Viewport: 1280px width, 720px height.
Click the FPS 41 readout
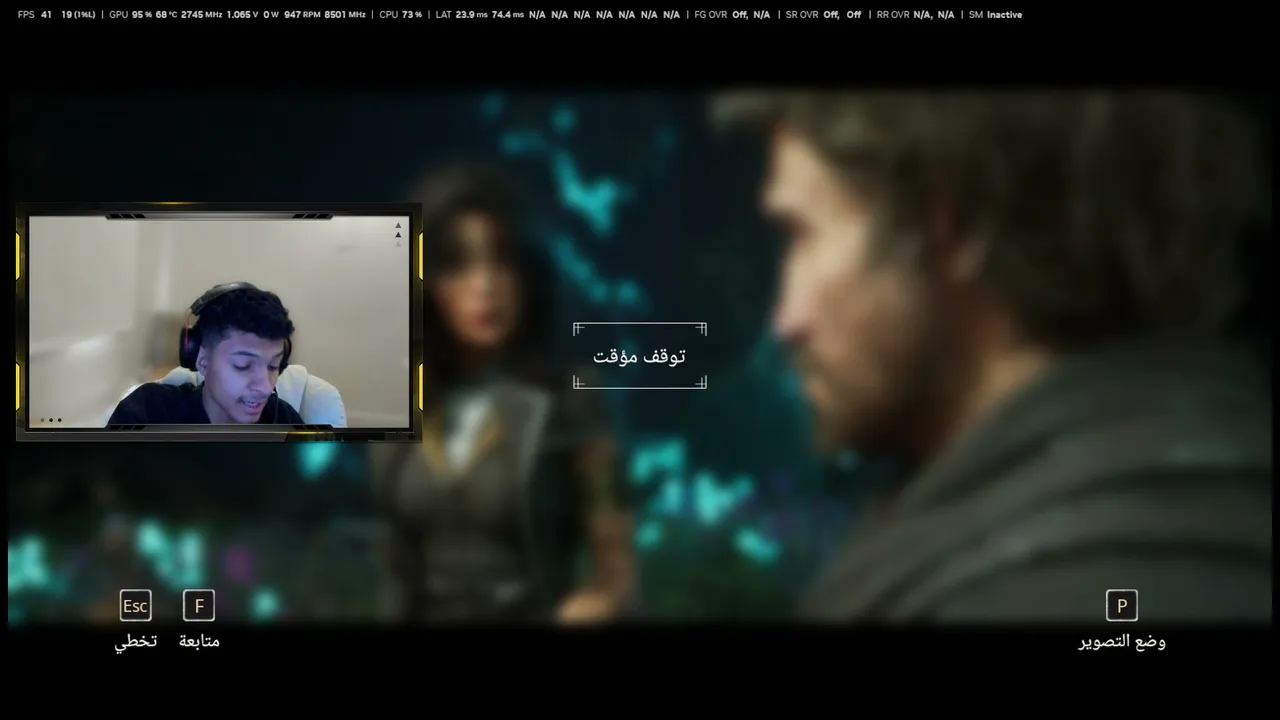[35, 15]
